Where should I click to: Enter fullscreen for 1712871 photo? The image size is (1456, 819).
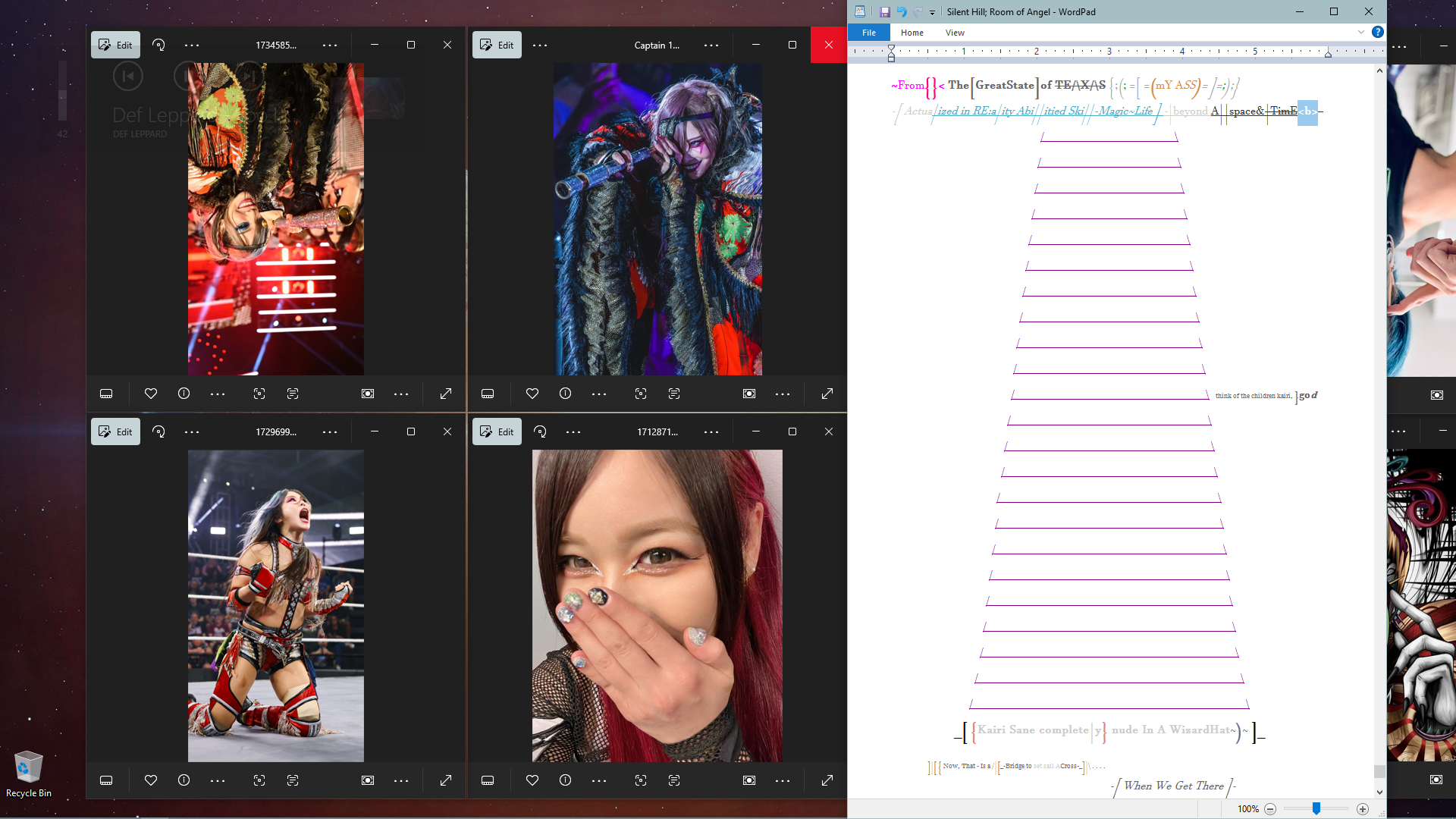(827, 780)
